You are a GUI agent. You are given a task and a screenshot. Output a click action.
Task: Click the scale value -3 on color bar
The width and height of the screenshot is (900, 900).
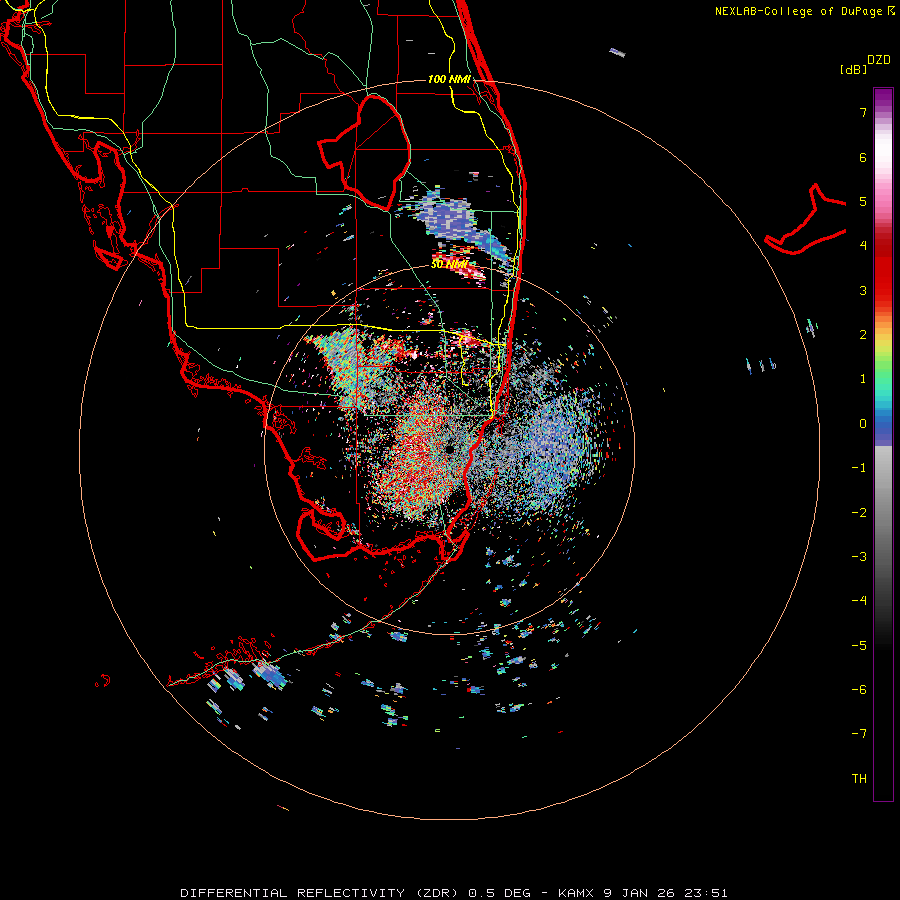click(859, 557)
